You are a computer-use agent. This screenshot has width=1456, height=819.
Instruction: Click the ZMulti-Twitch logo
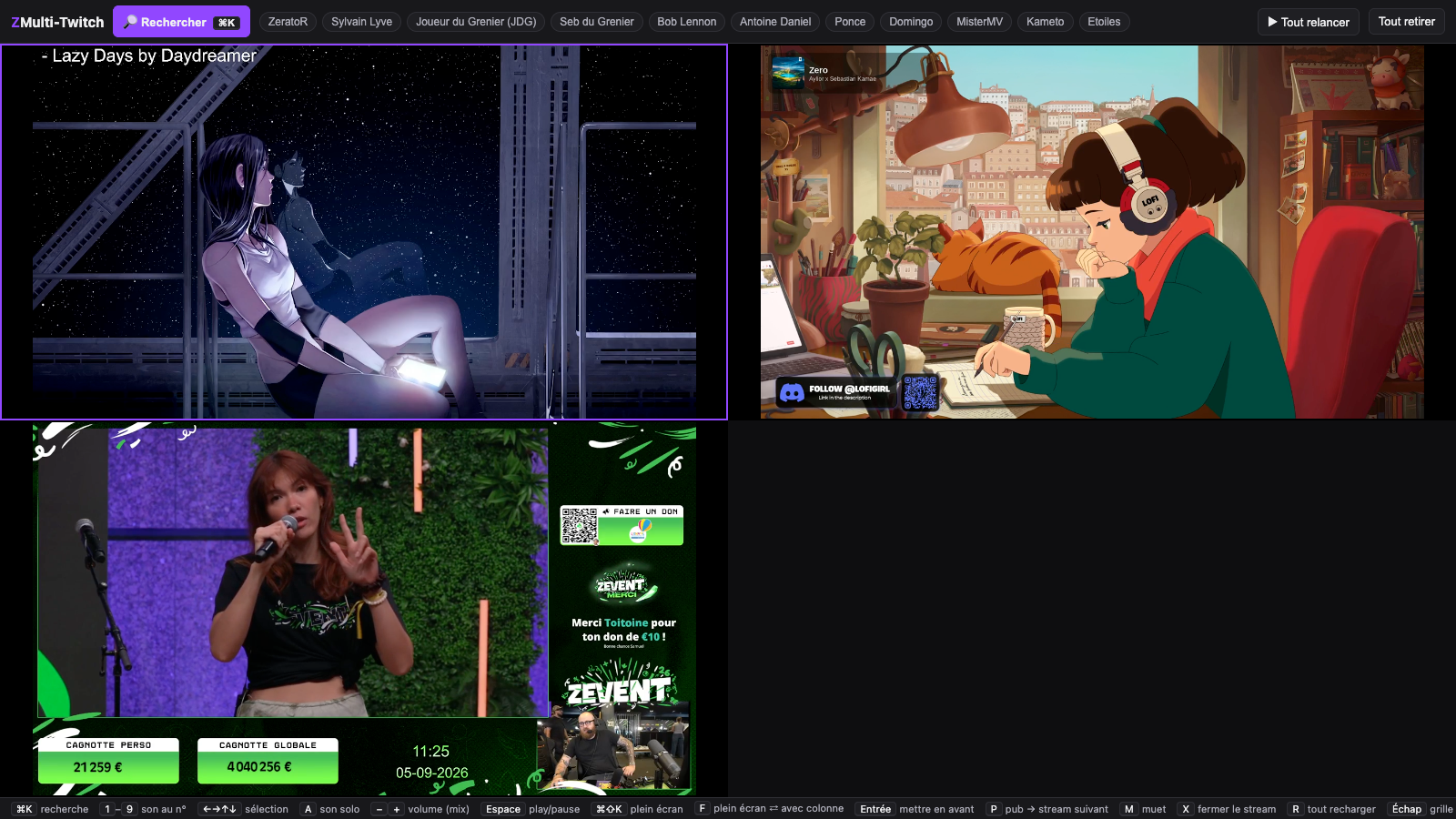point(57,22)
